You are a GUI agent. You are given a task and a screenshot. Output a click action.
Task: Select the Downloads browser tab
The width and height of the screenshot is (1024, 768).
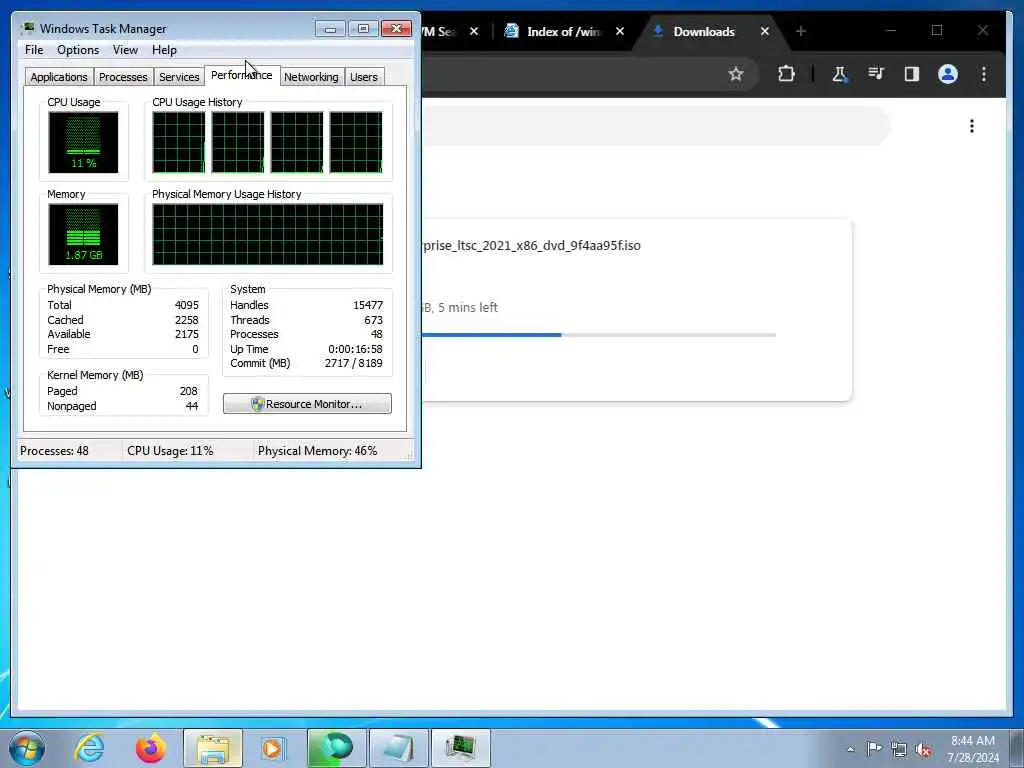click(703, 31)
